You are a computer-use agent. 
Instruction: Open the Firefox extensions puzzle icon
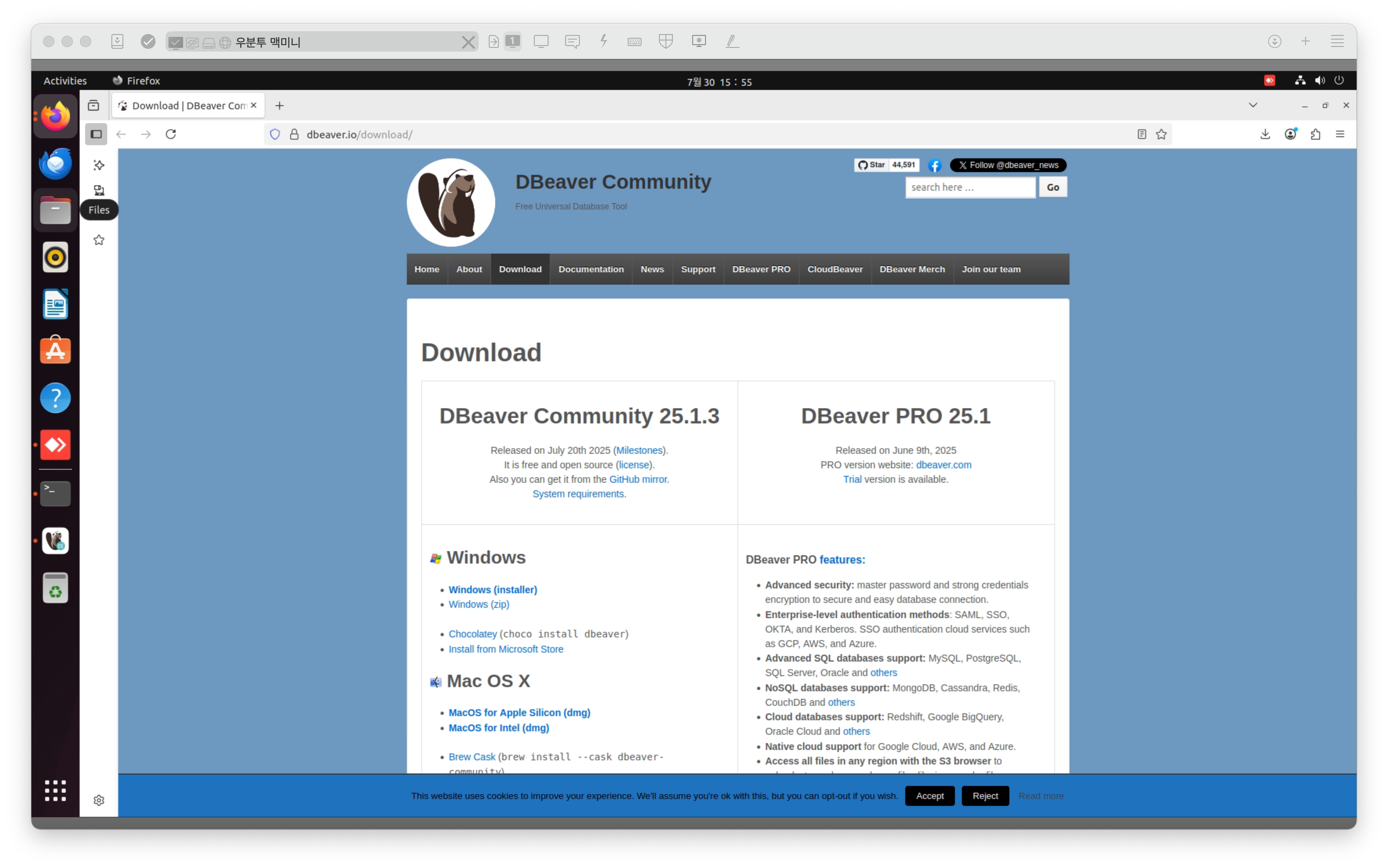1316,134
